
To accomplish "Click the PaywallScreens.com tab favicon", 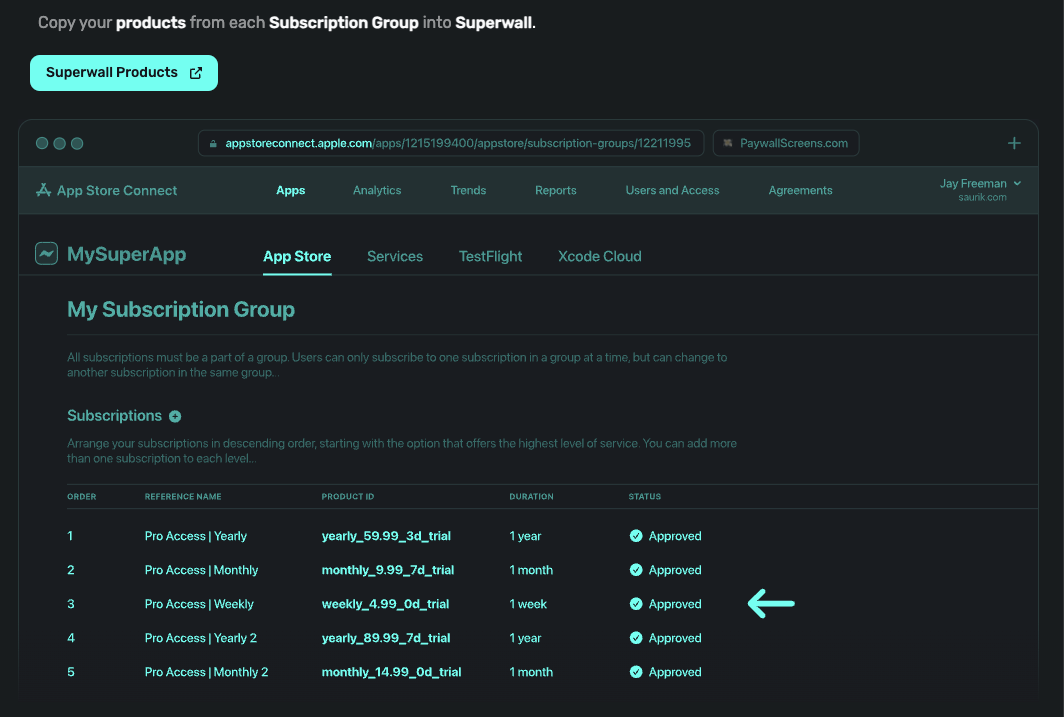I will pos(727,143).
